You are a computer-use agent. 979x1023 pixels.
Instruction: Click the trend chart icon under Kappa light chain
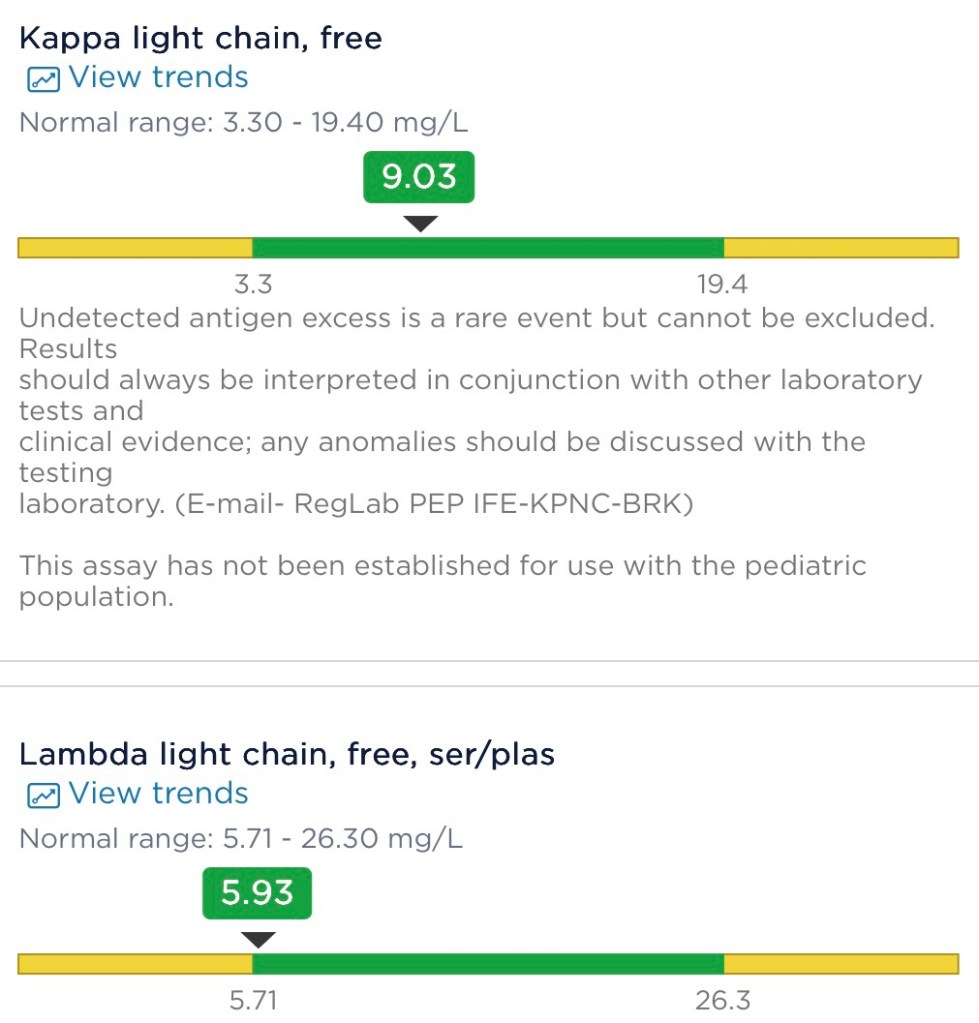[42, 79]
